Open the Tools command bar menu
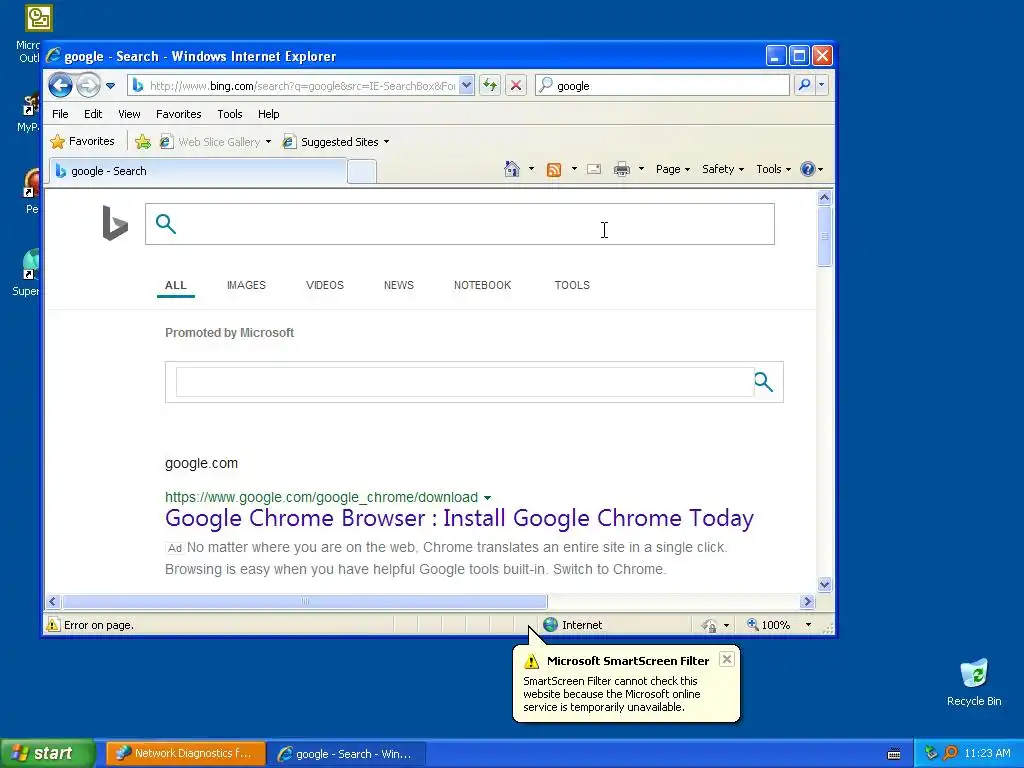1024x768 pixels. [x=773, y=169]
